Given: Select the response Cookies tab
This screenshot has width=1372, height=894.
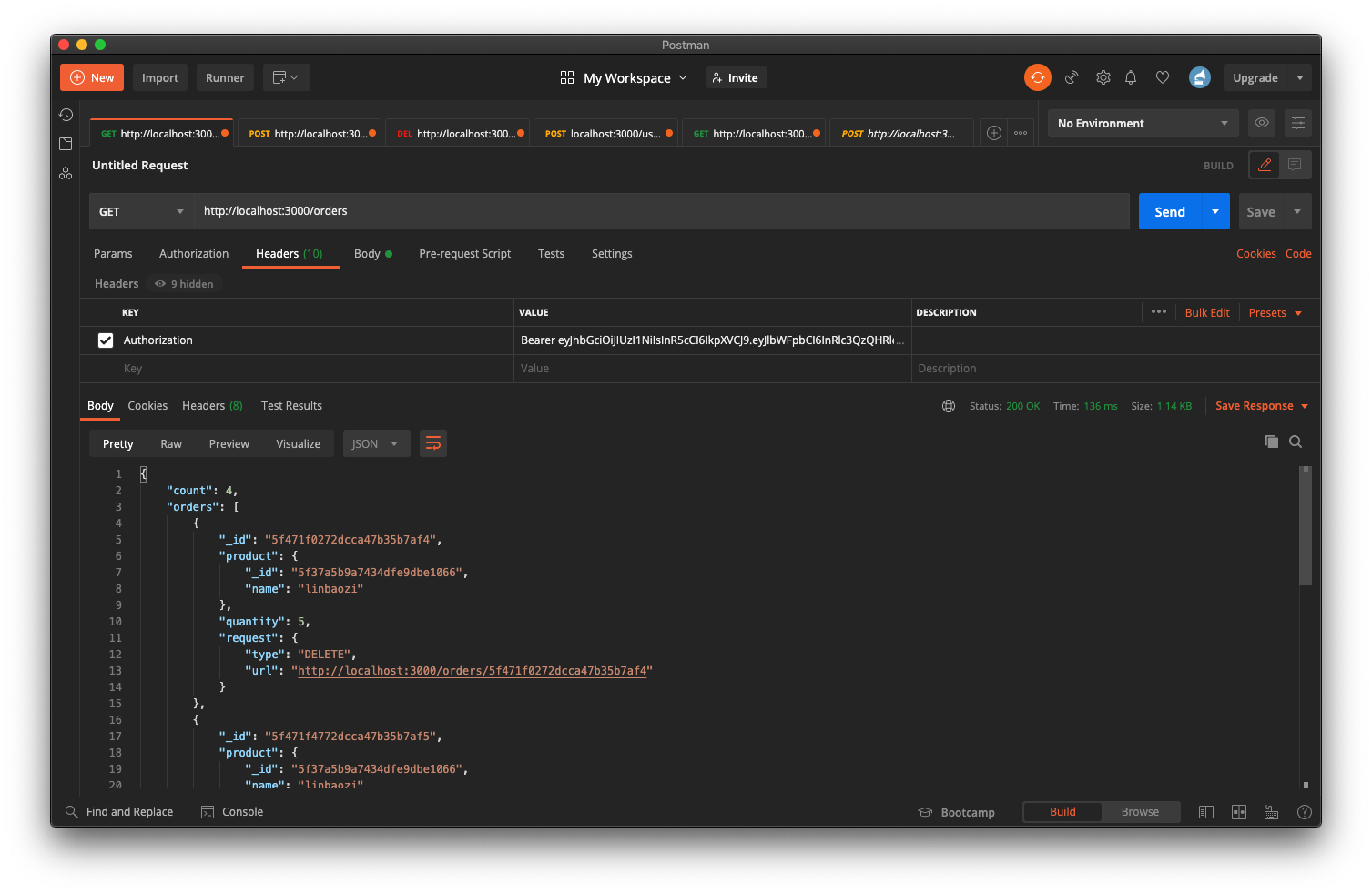Looking at the screenshot, I should (147, 406).
